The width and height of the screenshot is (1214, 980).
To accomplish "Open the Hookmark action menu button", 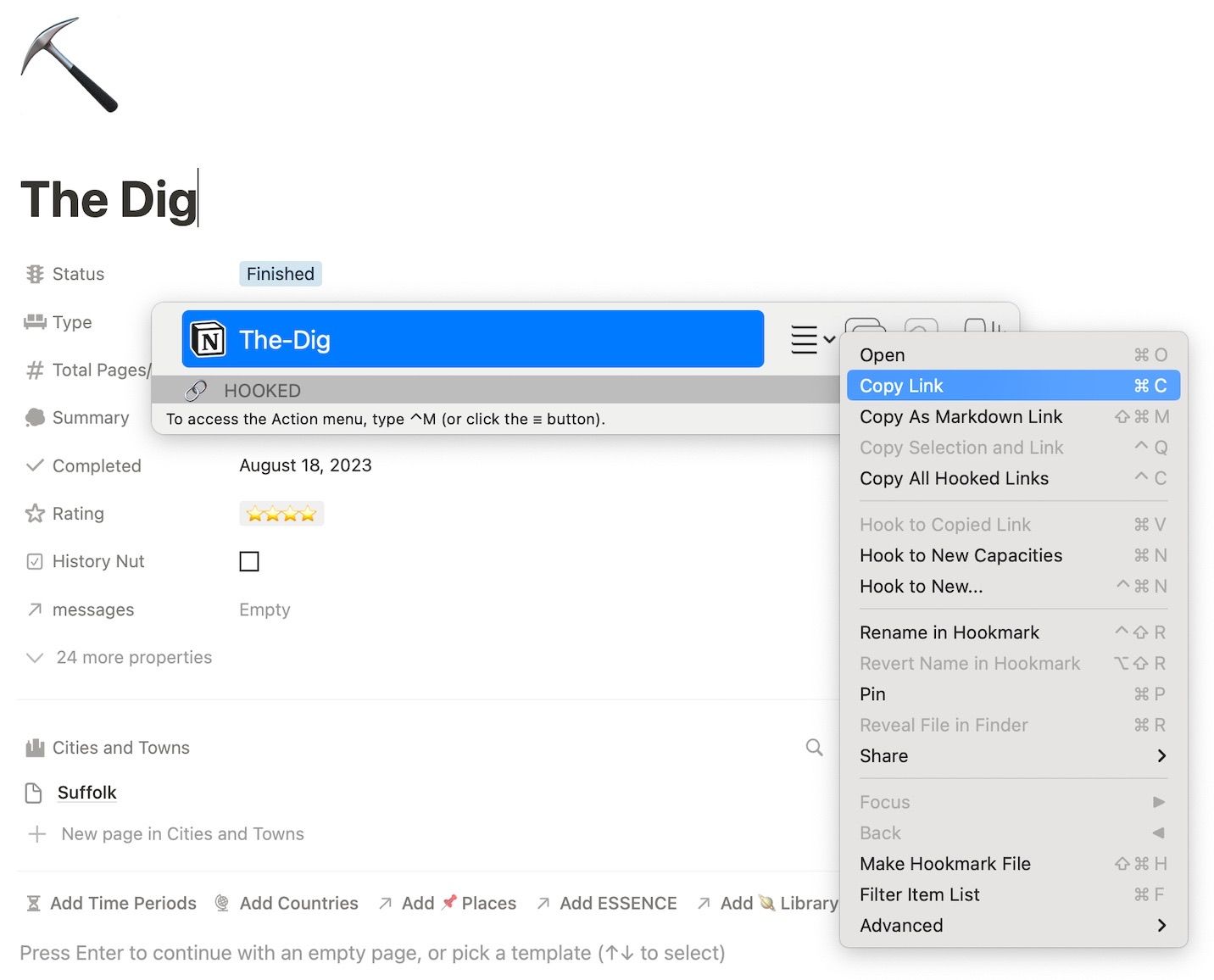I will 811,339.
